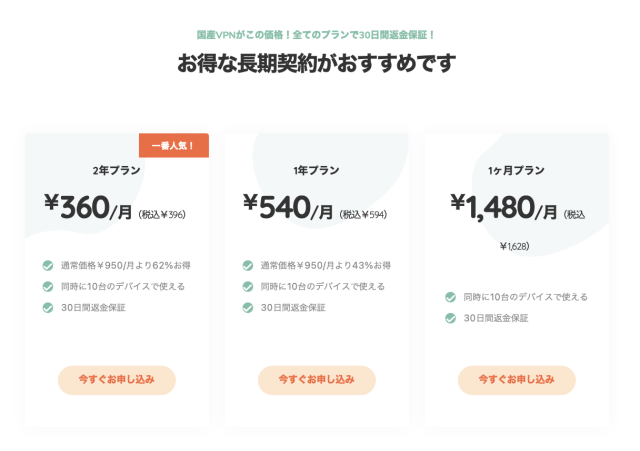Screen dimensions: 640x451
Task: Click check icon beside 1-month 10-device feature
Action: coord(450,297)
